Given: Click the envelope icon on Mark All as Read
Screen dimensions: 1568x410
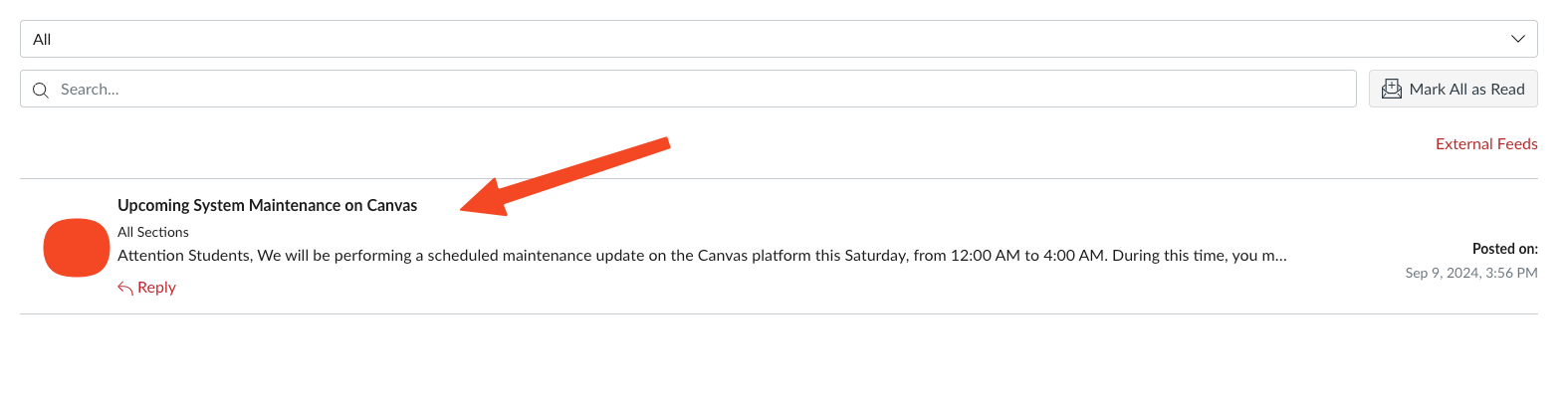Looking at the screenshot, I should pyautogui.click(x=1391, y=90).
